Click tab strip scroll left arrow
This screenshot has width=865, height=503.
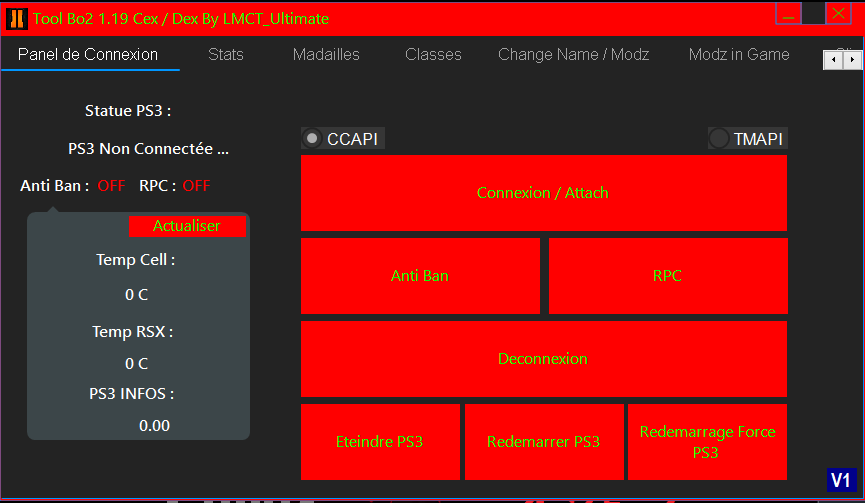(833, 60)
